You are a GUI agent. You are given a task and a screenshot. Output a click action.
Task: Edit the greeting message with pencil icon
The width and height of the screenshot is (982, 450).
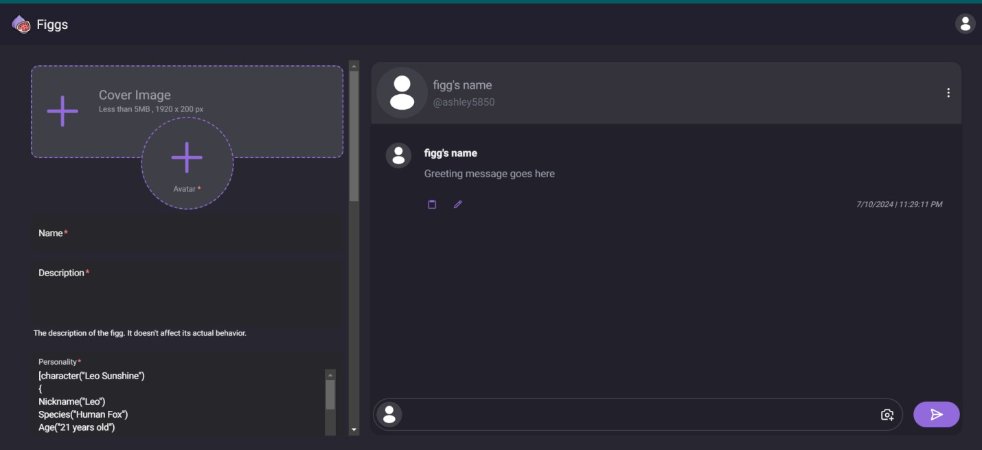click(458, 204)
